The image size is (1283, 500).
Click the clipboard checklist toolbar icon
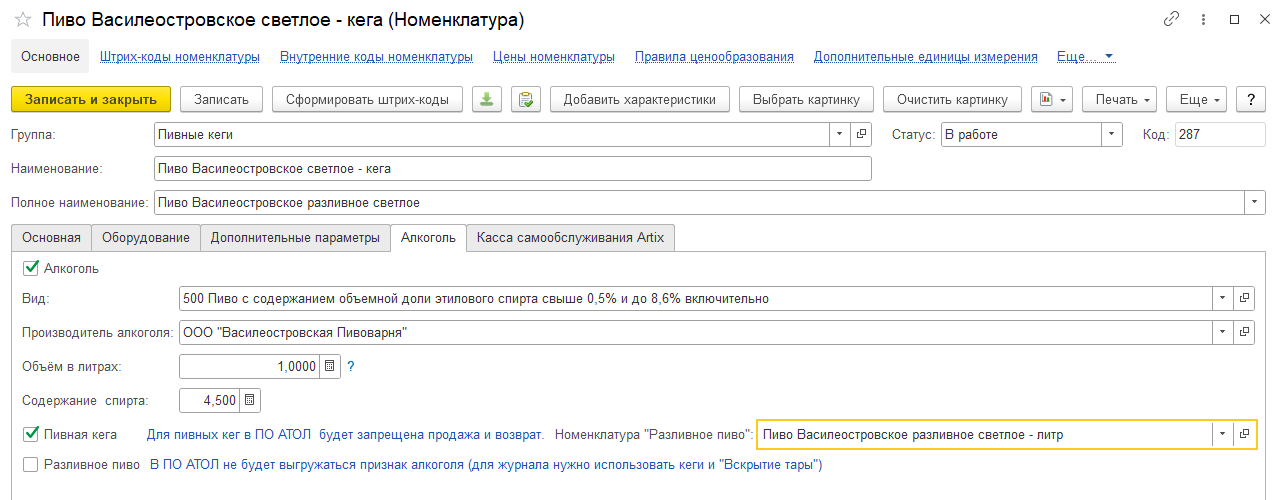click(525, 99)
